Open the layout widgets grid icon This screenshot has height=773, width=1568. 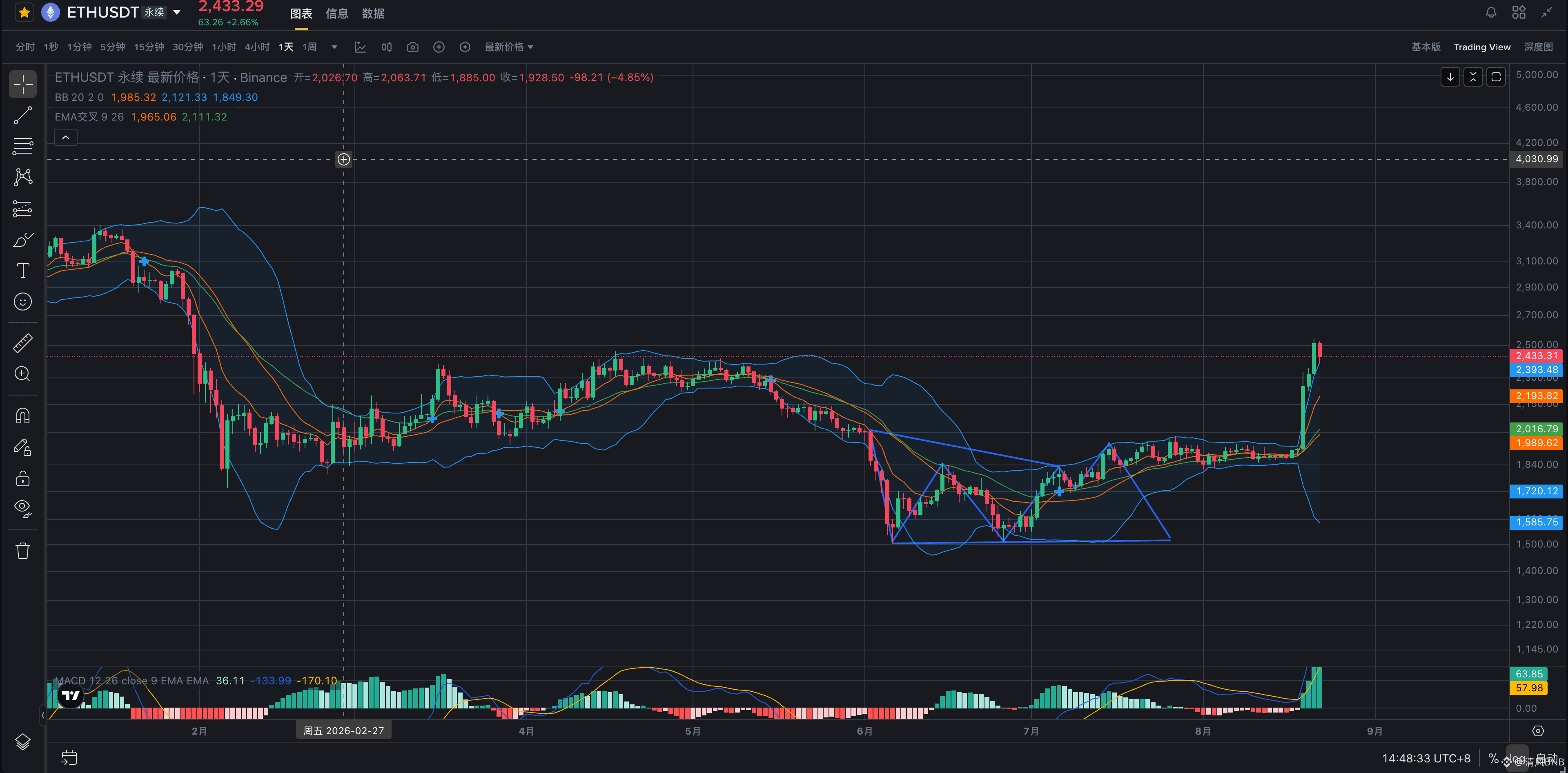pyautogui.click(x=1519, y=12)
